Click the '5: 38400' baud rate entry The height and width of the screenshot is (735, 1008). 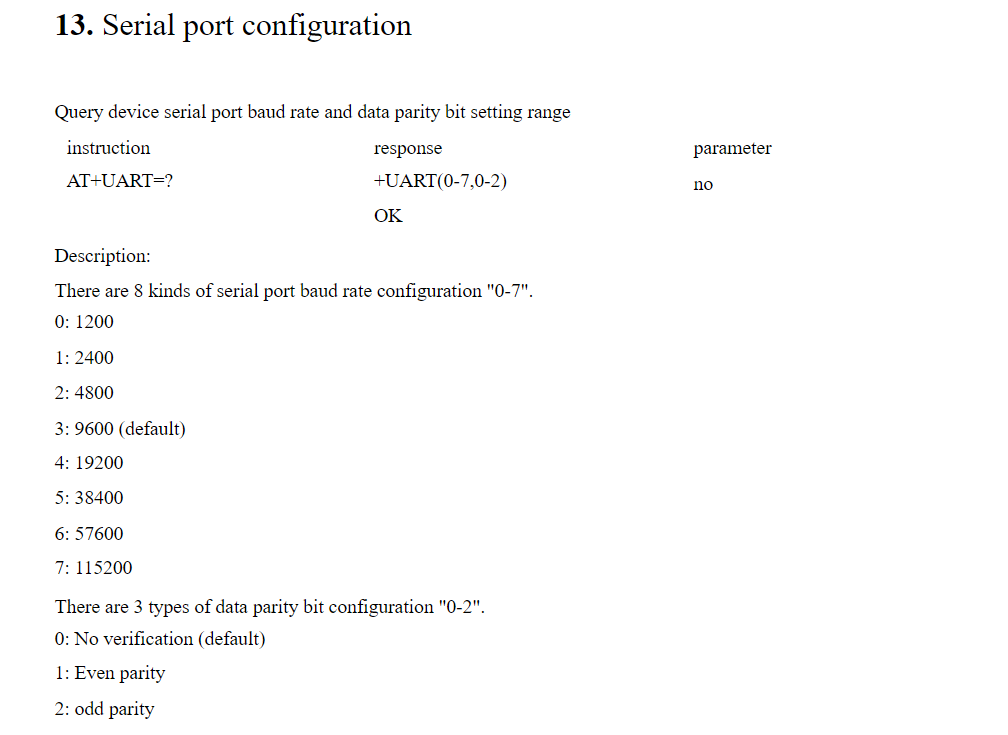click(89, 498)
